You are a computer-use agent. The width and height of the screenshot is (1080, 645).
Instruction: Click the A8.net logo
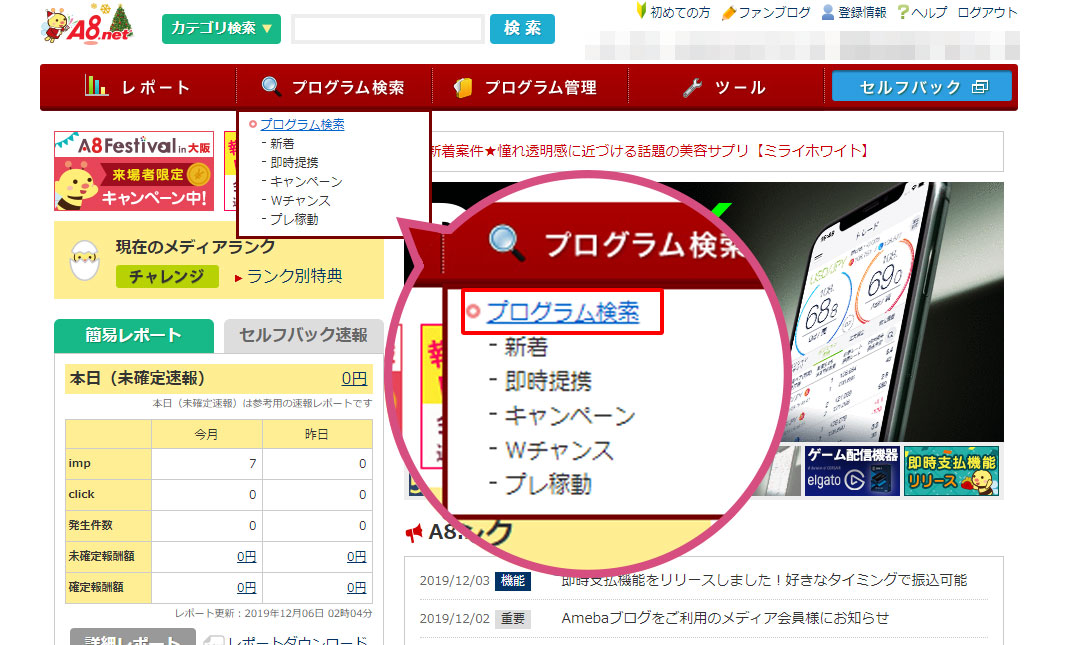(87, 25)
